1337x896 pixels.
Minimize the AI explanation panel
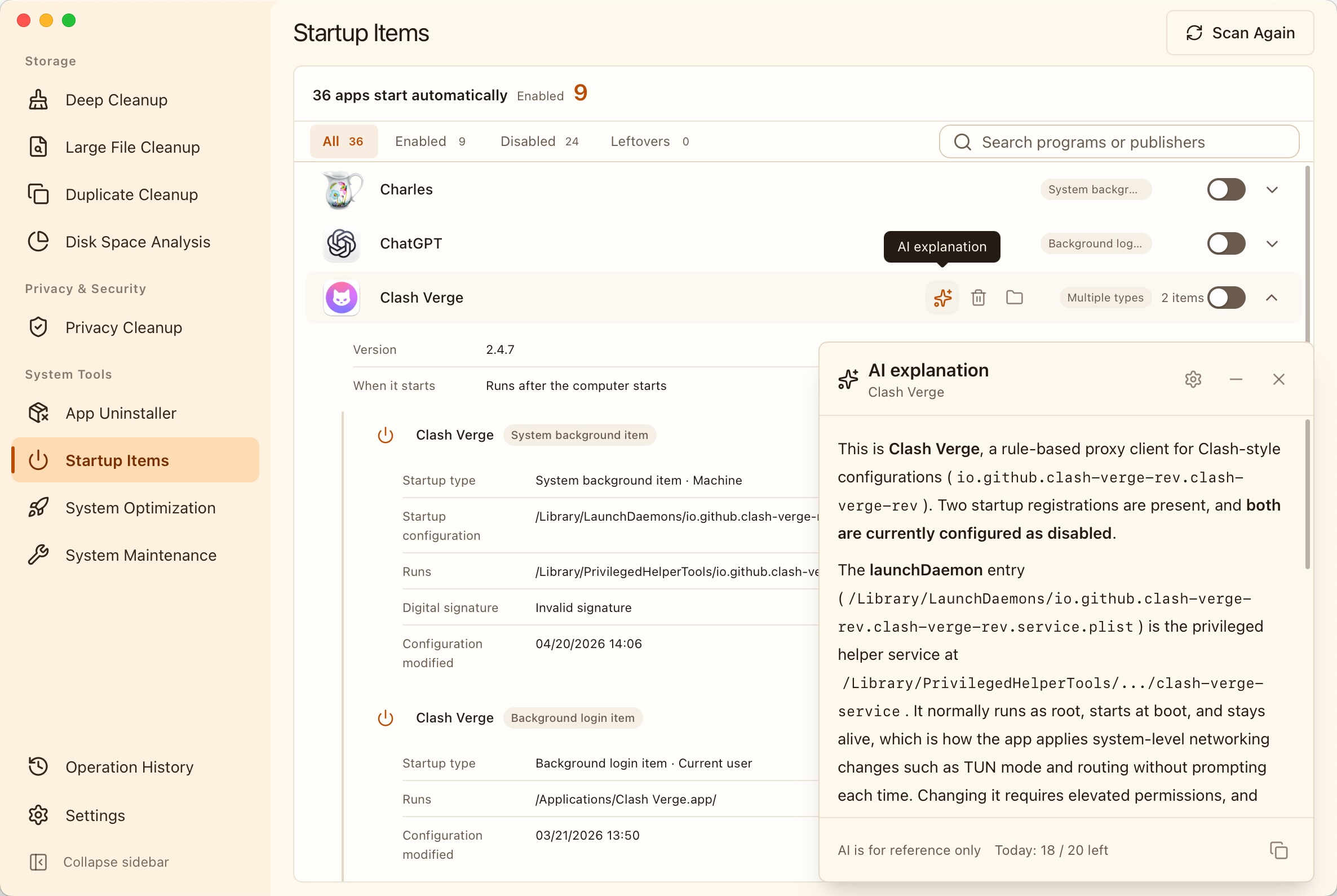point(1235,379)
